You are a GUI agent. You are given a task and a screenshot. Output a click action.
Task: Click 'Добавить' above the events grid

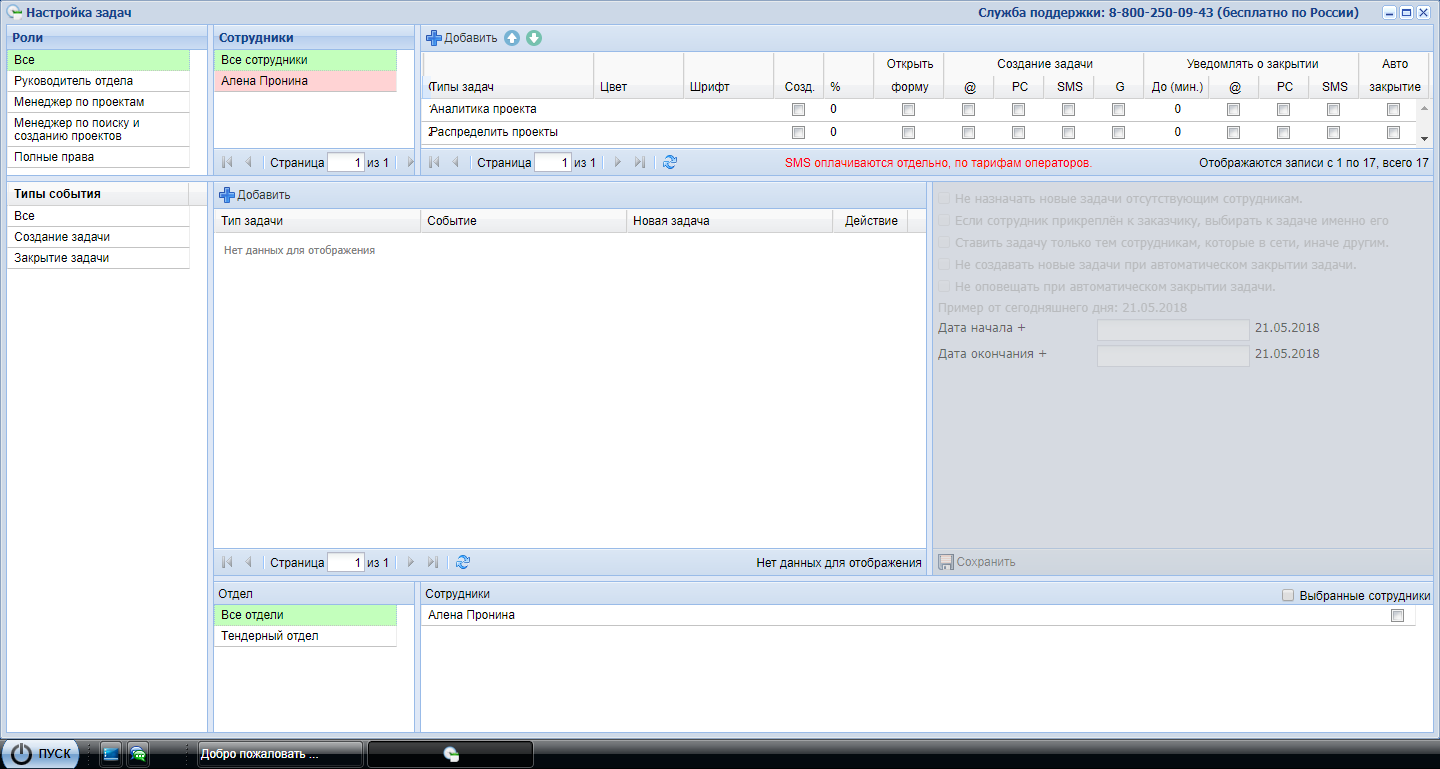click(x=255, y=195)
